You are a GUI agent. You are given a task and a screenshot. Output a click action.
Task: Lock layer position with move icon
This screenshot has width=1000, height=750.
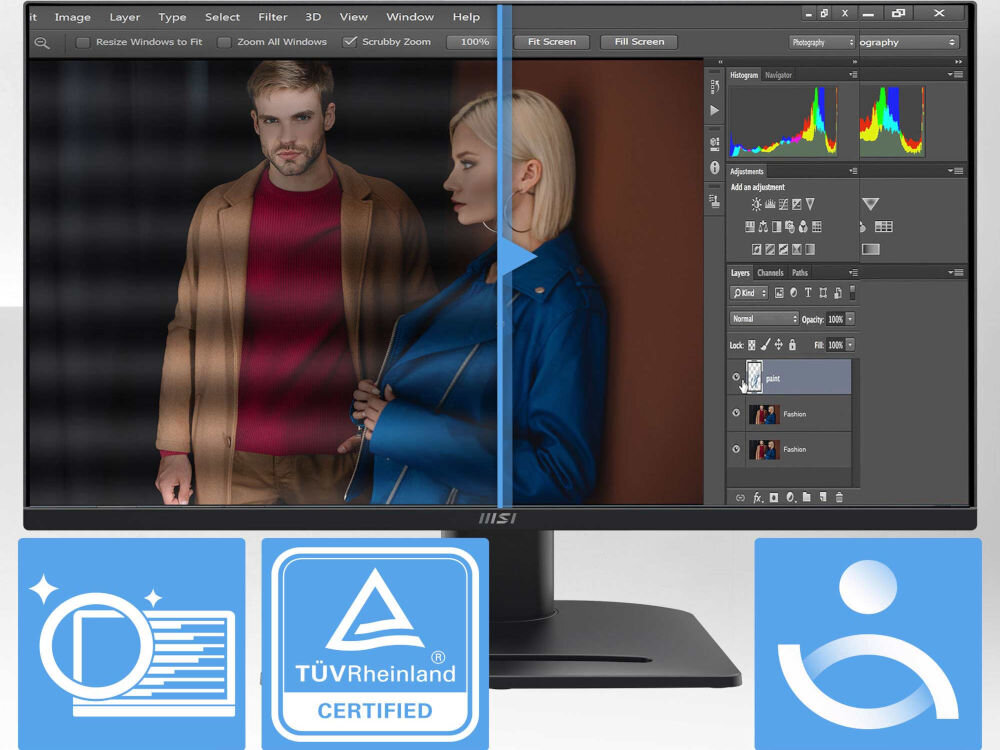click(778, 344)
